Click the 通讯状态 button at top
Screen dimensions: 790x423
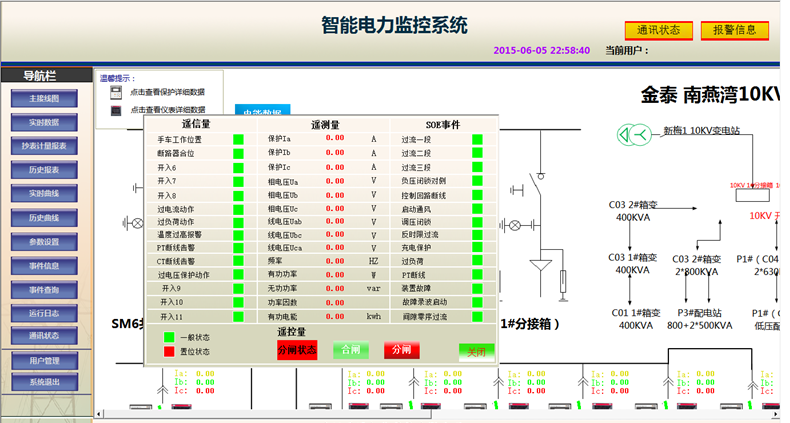(x=659, y=31)
